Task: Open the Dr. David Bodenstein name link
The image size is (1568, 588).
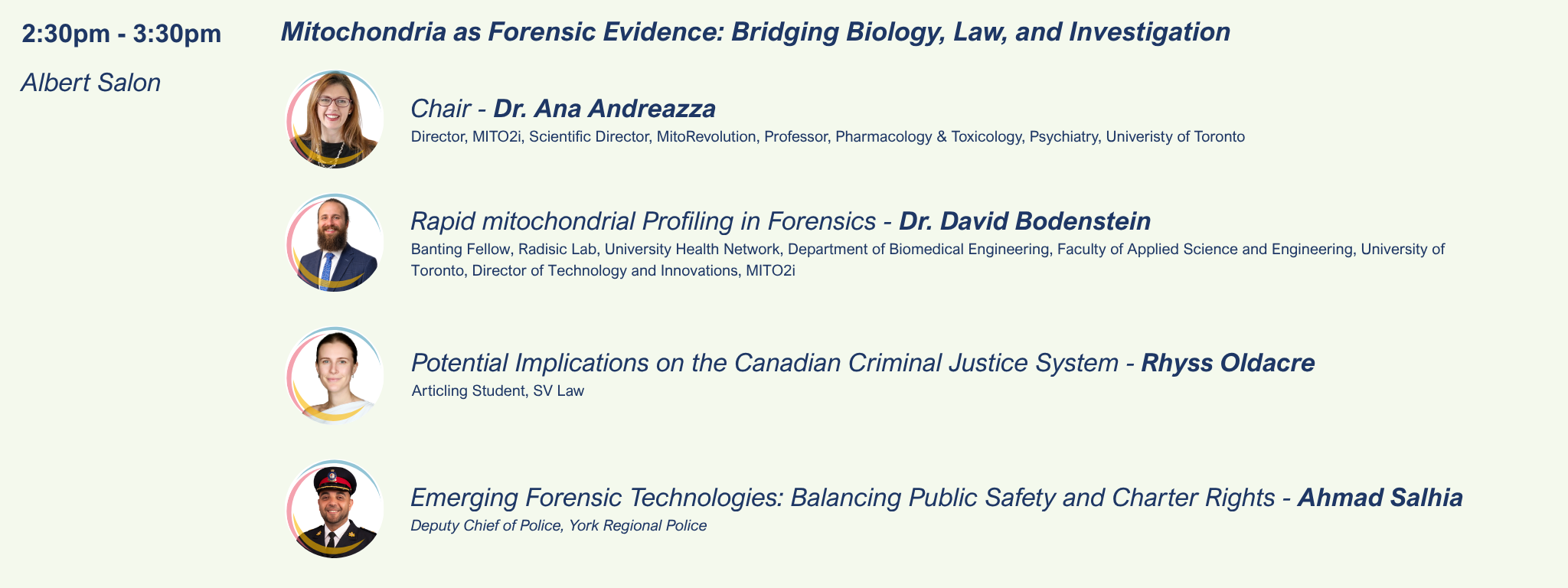Action: (1024, 221)
